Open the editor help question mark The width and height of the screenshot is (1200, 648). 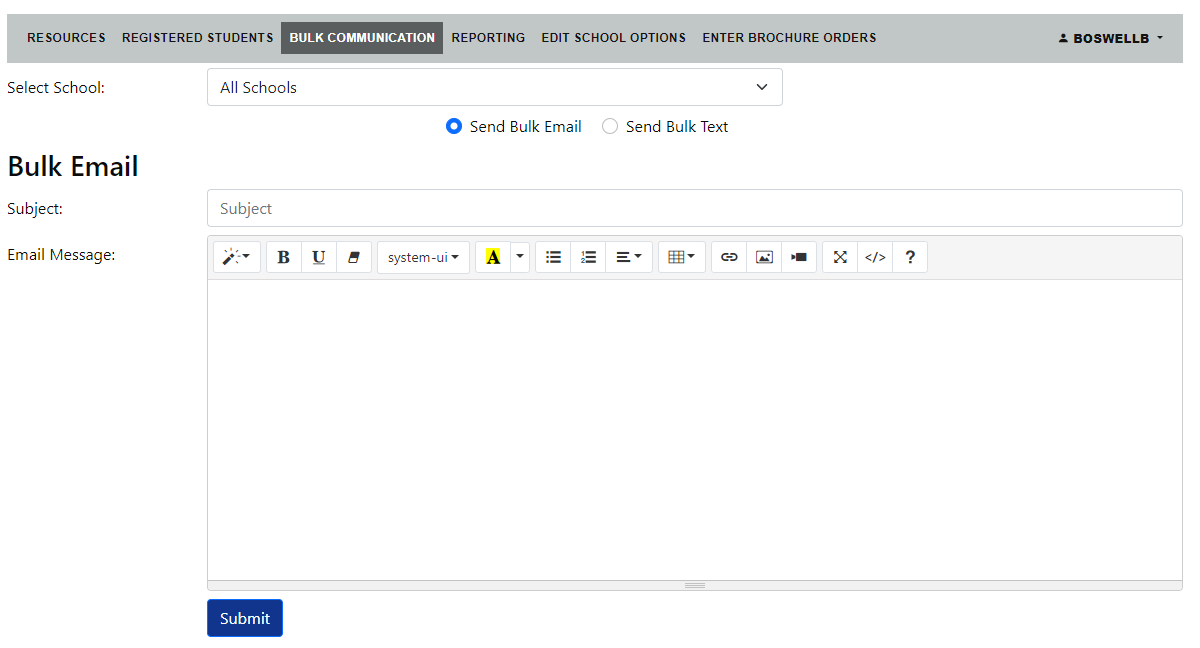coord(910,257)
